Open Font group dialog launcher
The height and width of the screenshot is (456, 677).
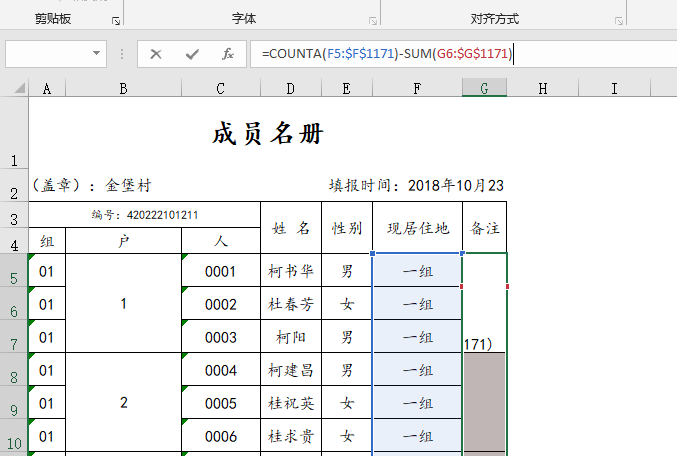coord(373,21)
